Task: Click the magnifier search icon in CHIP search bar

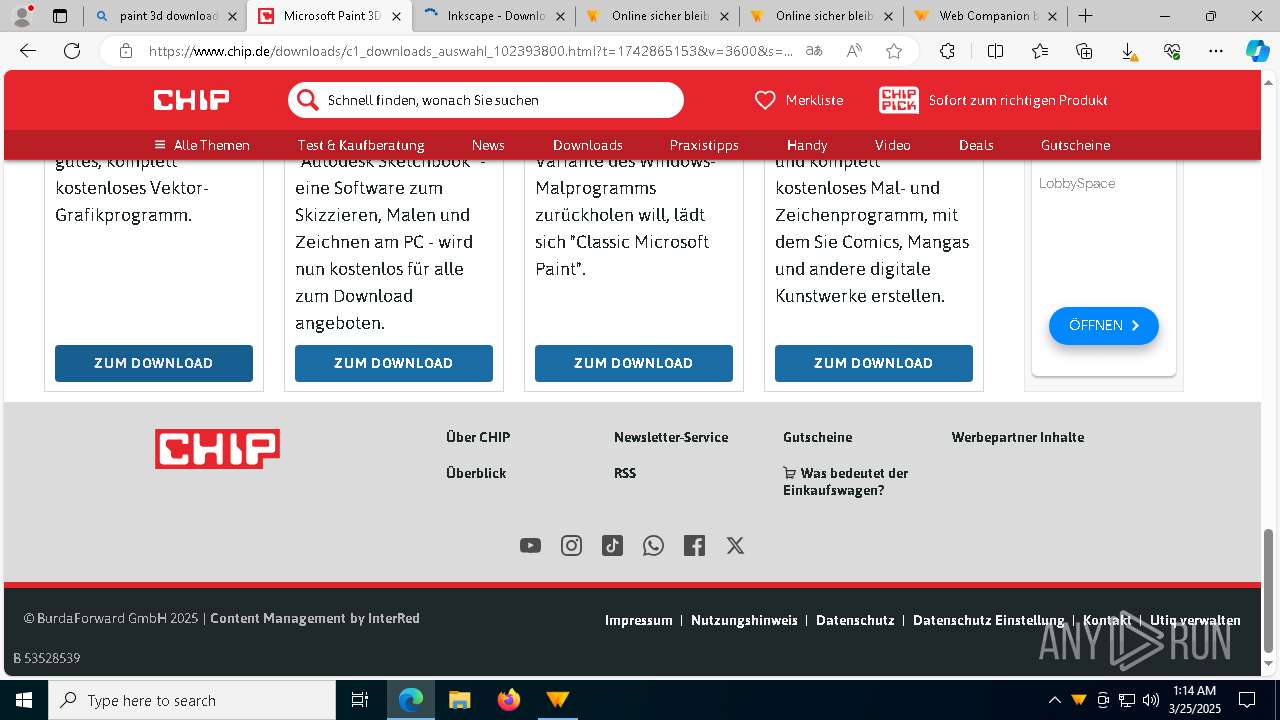Action: coord(307,100)
